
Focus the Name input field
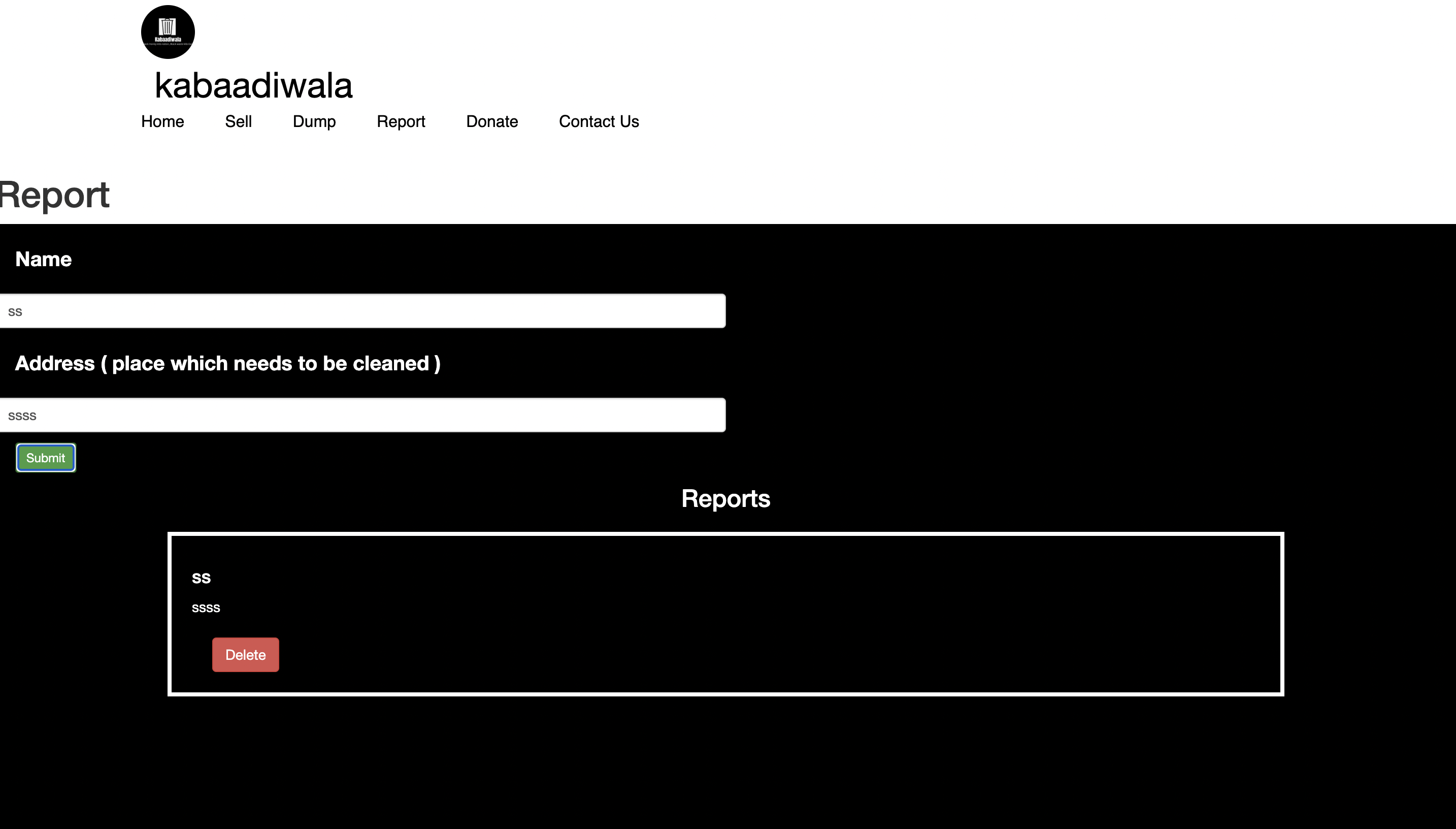tap(362, 311)
